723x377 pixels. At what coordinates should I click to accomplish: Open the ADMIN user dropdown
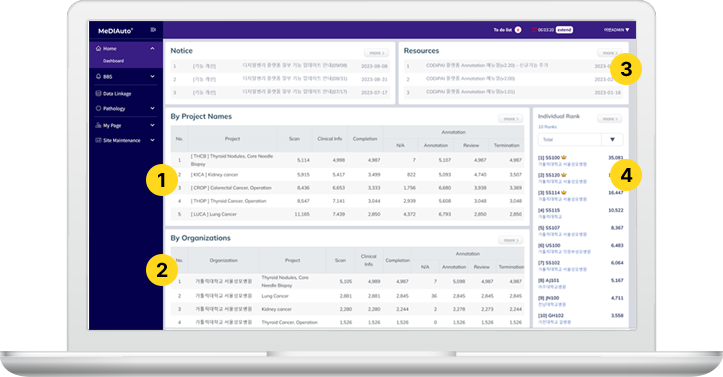(x=616, y=30)
